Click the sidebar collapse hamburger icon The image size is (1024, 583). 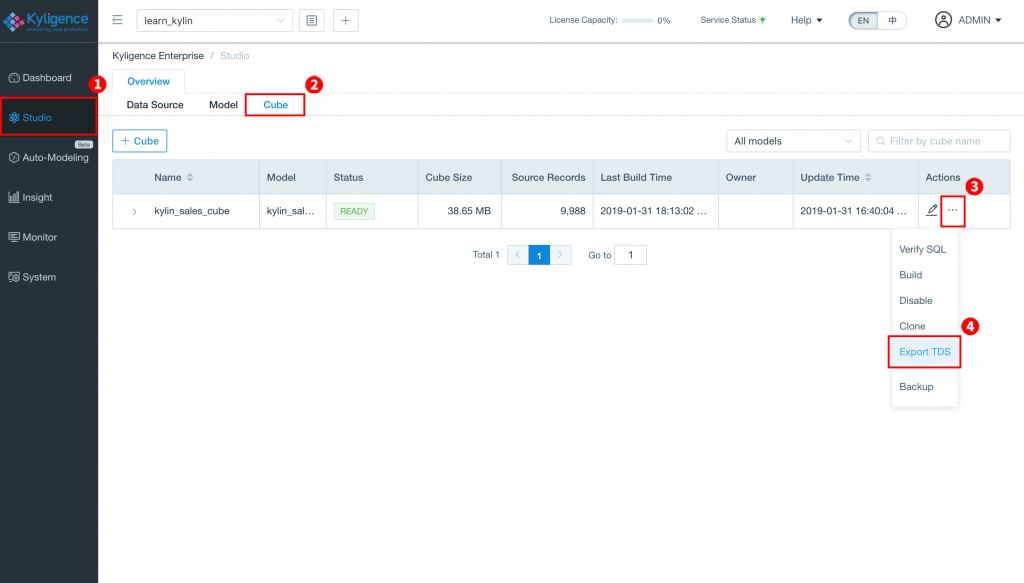[x=117, y=20]
